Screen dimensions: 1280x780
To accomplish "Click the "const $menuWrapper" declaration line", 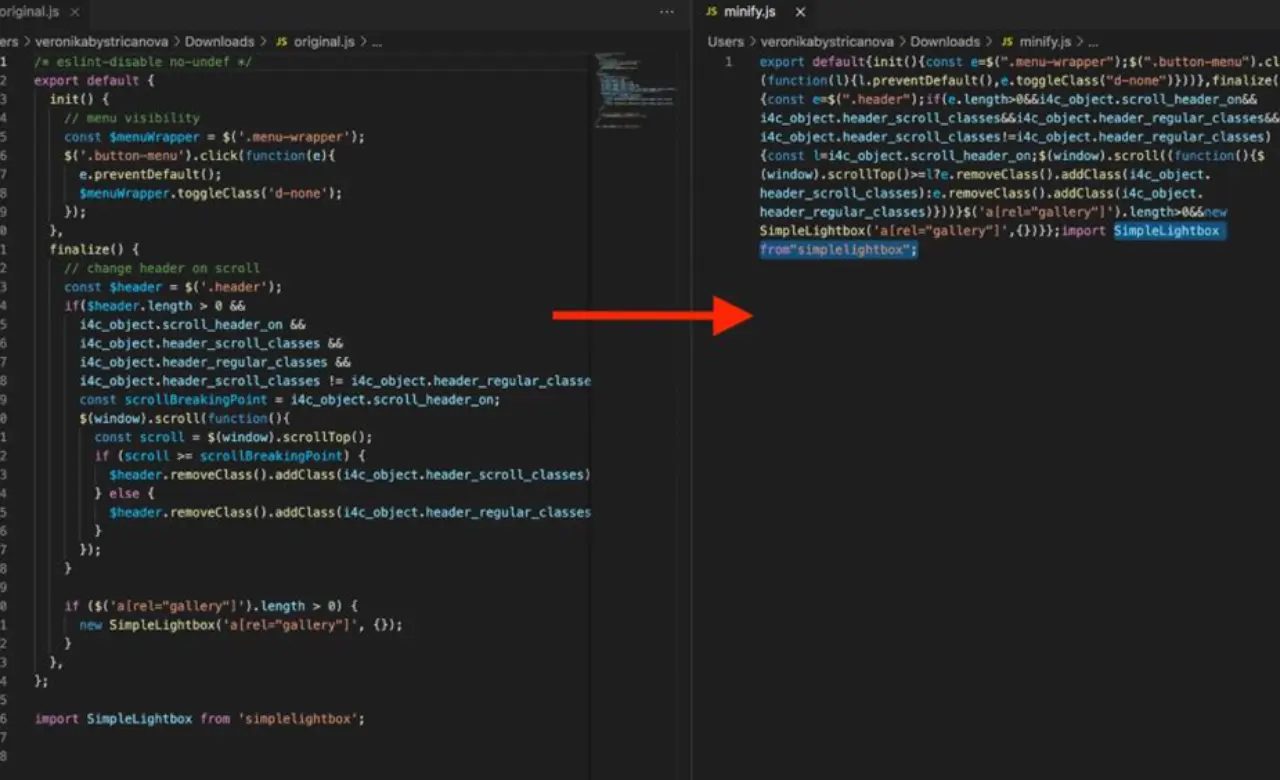I will click(x=215, y=137).
